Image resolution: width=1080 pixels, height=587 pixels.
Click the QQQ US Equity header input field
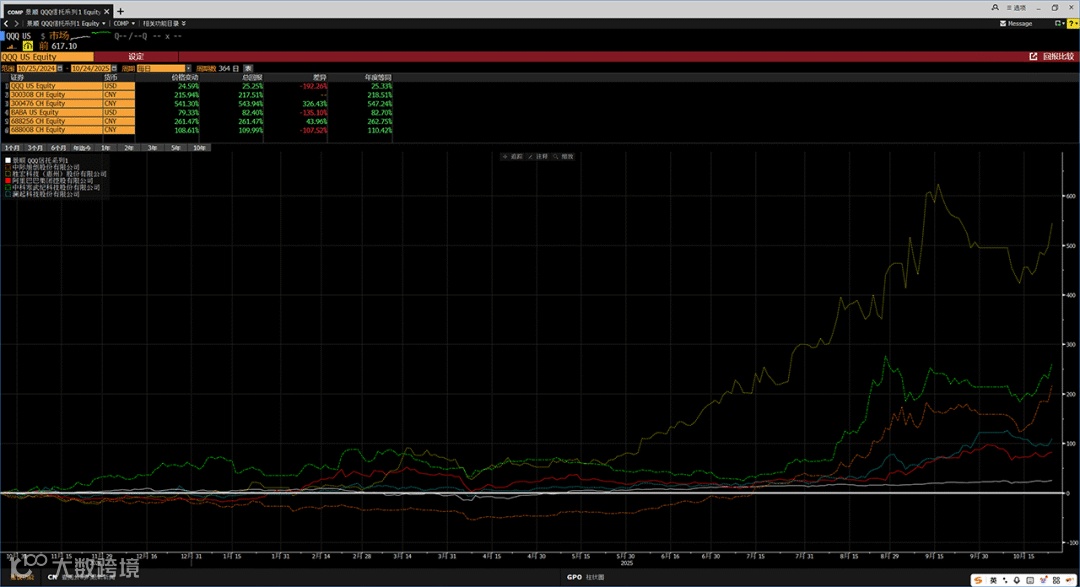pyautogui.click(x=47, y=56)
